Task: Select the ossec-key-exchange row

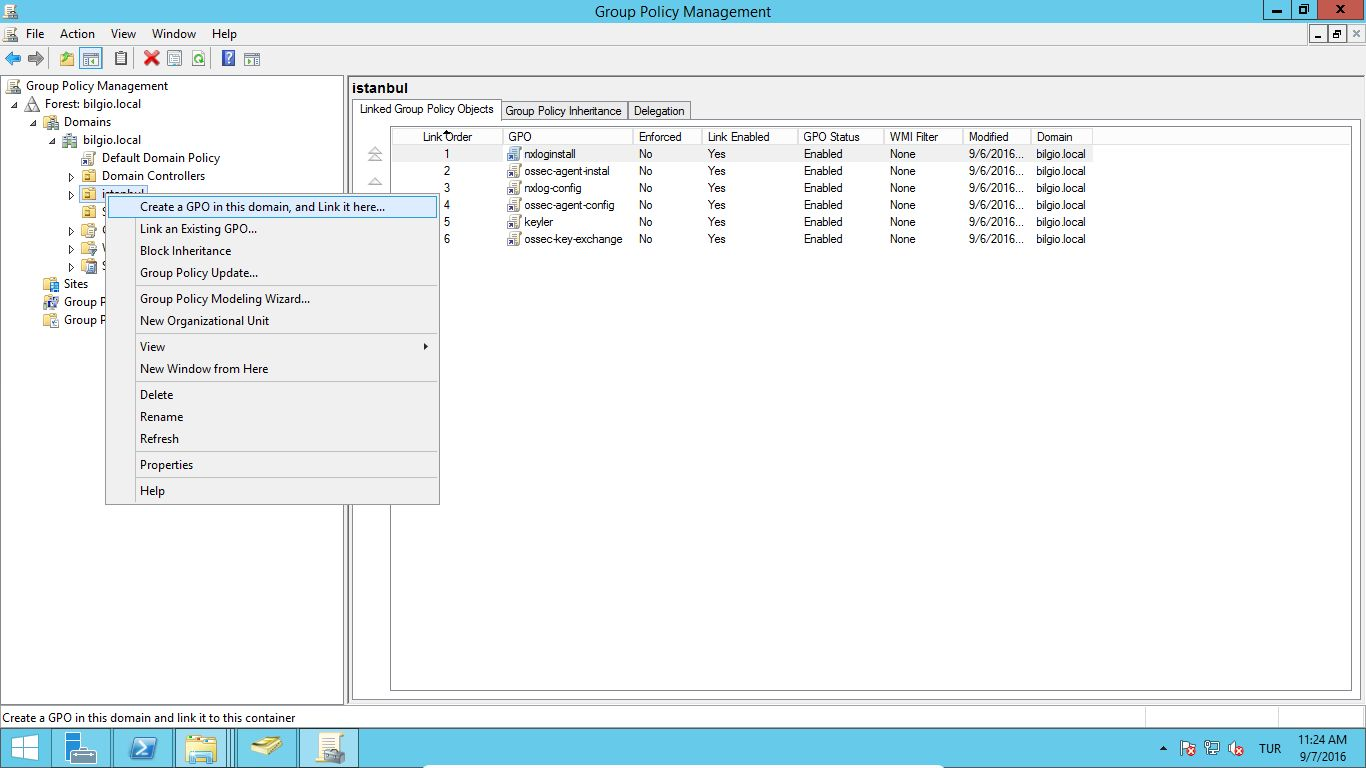Action: [x=740, y=239]
